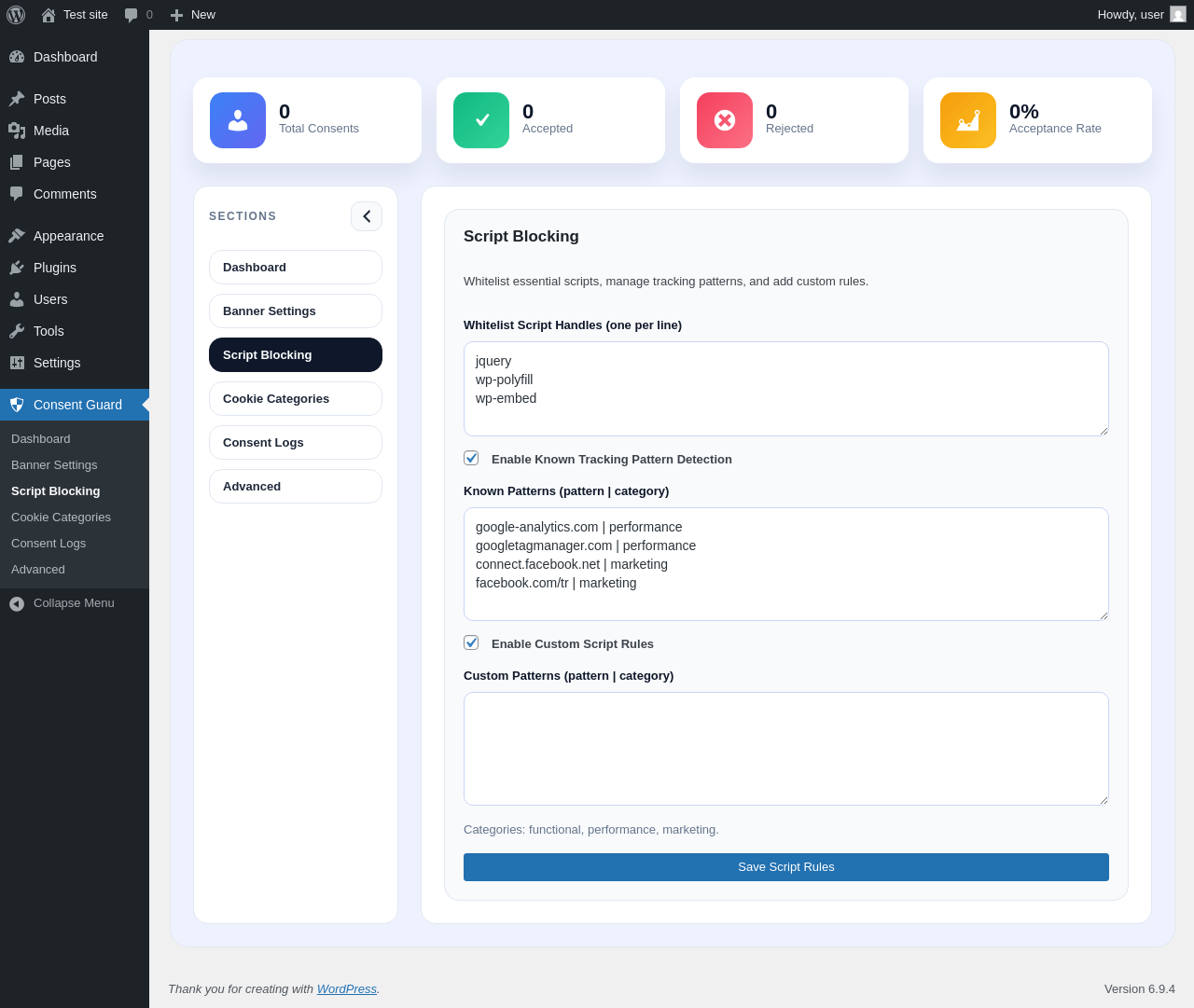Click the red Rejected cross icon
The image size is (1194, 1008).
[x=725, y=120]
